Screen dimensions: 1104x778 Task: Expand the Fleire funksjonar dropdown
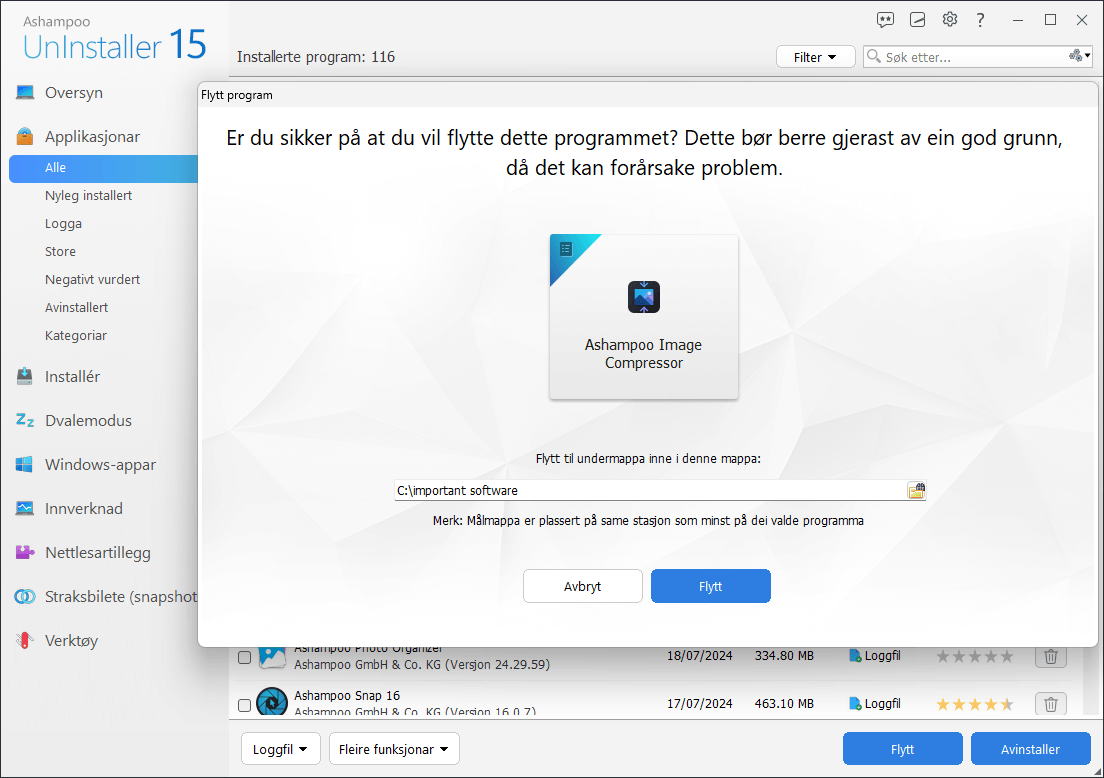coord(394,748)
